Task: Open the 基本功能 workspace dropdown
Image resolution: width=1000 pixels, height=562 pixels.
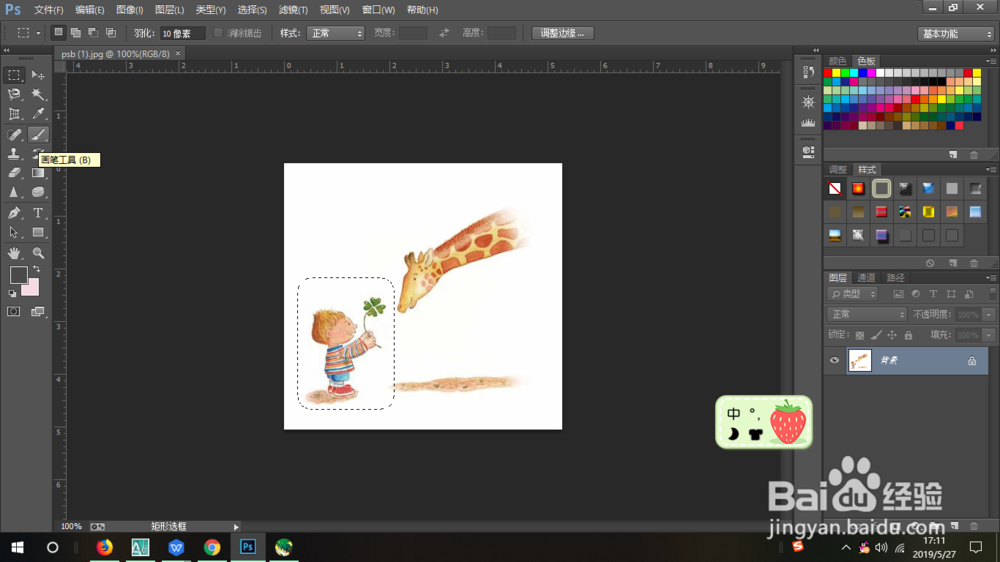Action: (x=955, y=34)
